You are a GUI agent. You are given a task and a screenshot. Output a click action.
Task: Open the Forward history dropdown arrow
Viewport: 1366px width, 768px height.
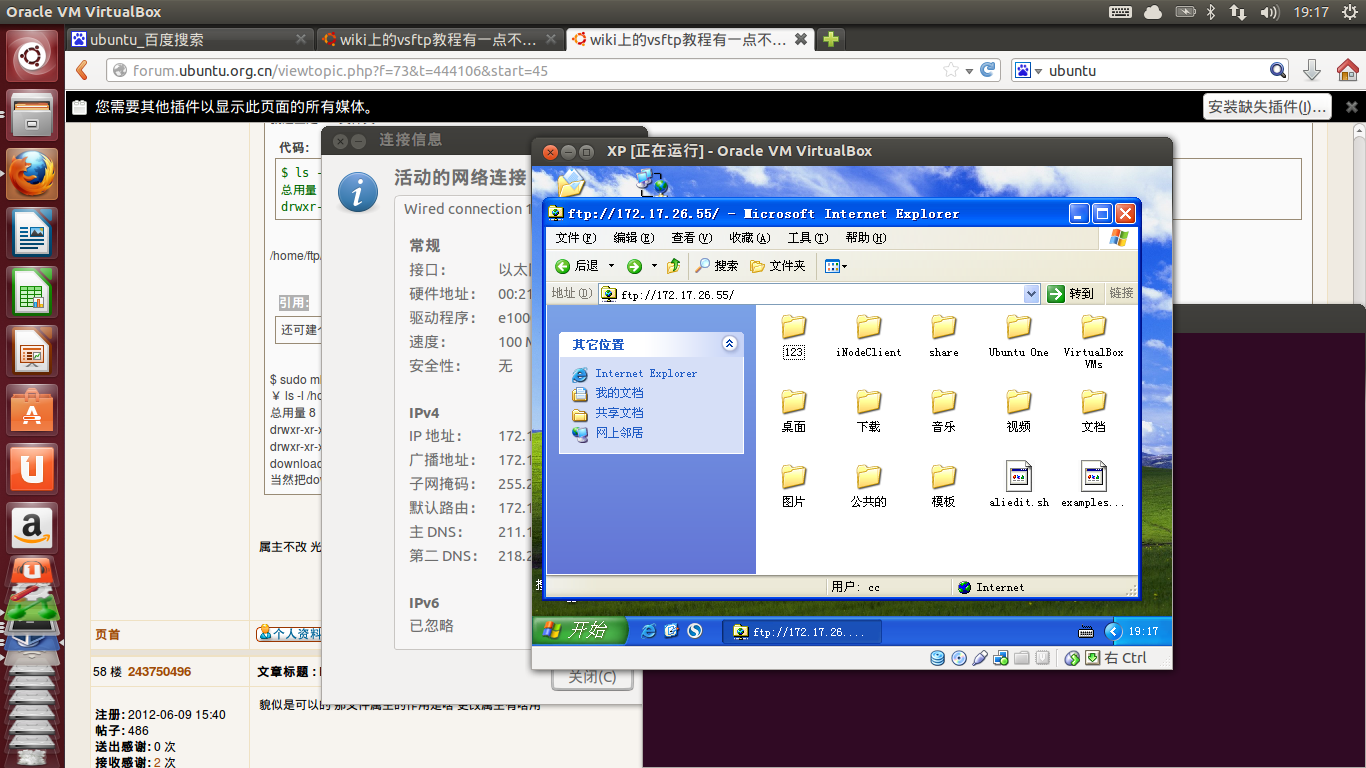654,266
